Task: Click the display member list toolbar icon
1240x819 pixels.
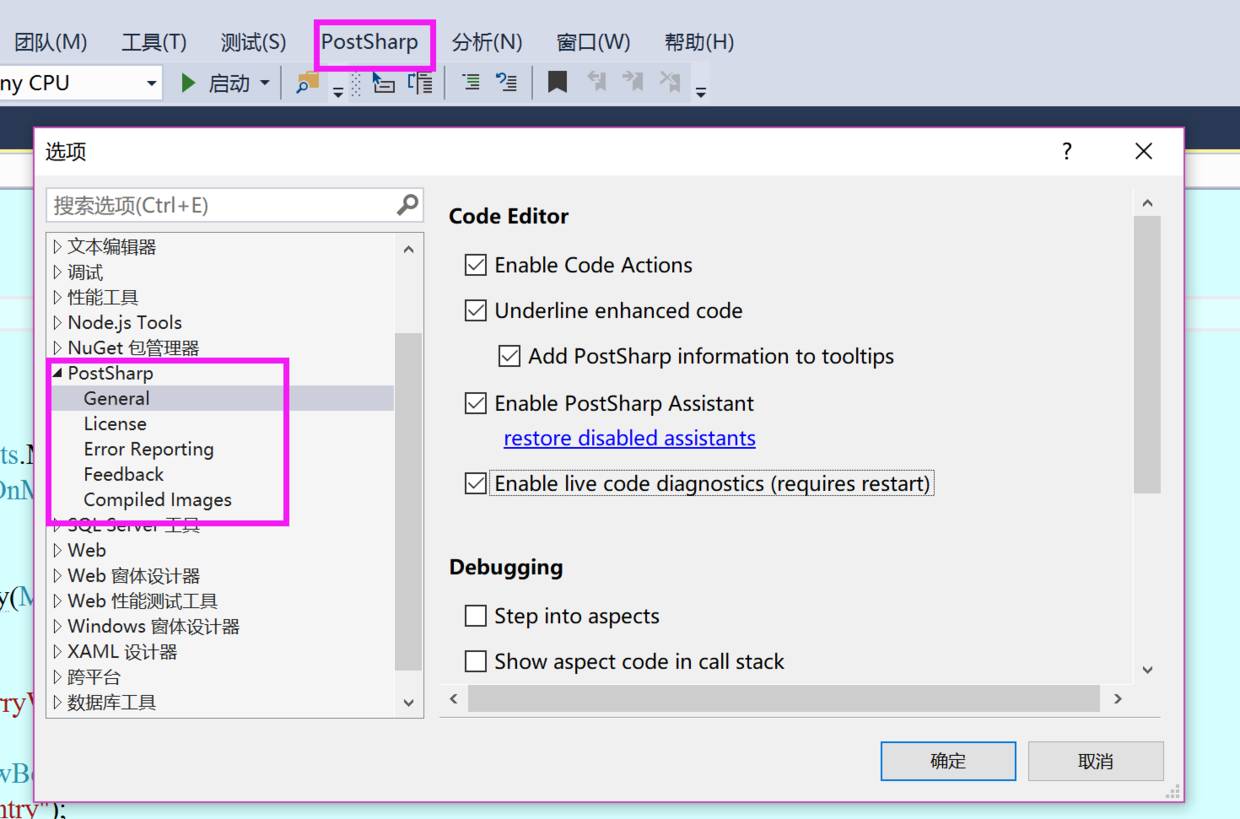Action: pyautogui.click(x=383, y=82)
